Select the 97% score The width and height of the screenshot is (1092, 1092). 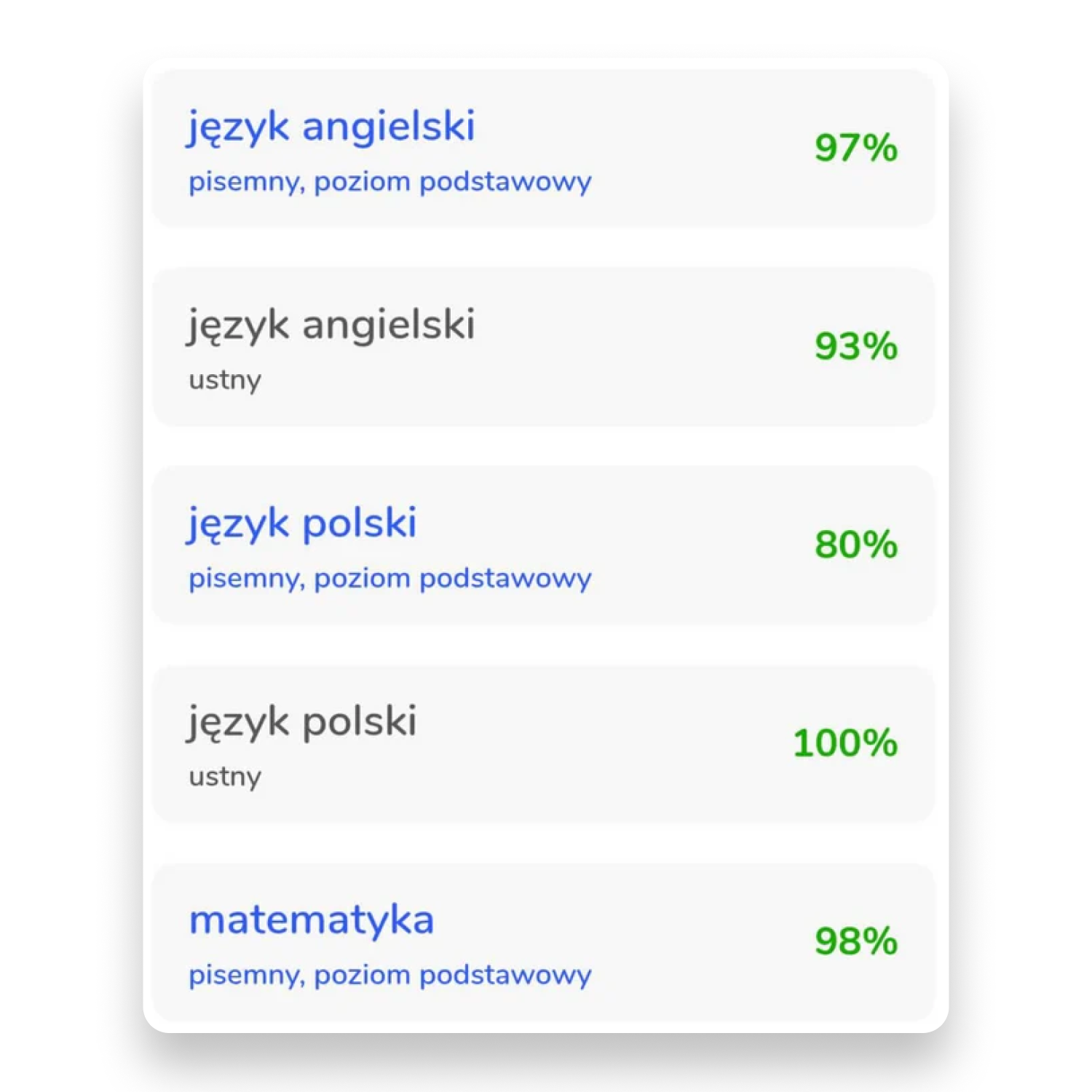click(x=856, y=148)
